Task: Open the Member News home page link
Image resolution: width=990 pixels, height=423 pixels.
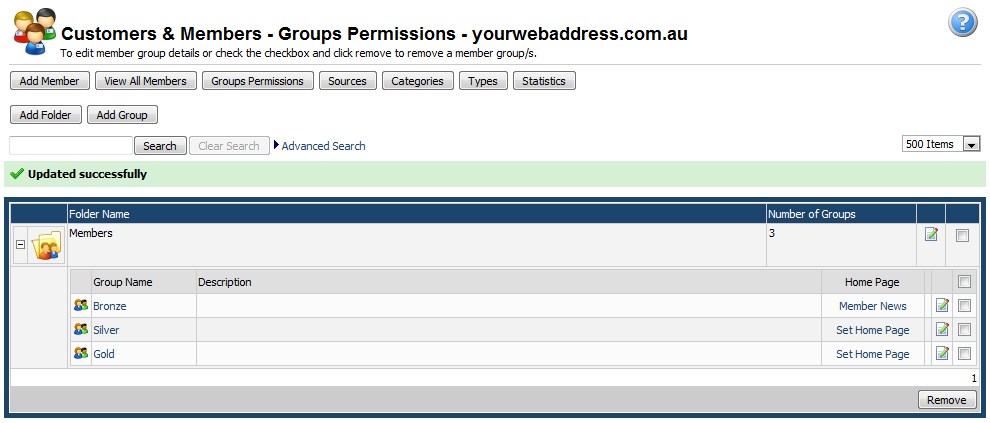Action: pos(873,306)
